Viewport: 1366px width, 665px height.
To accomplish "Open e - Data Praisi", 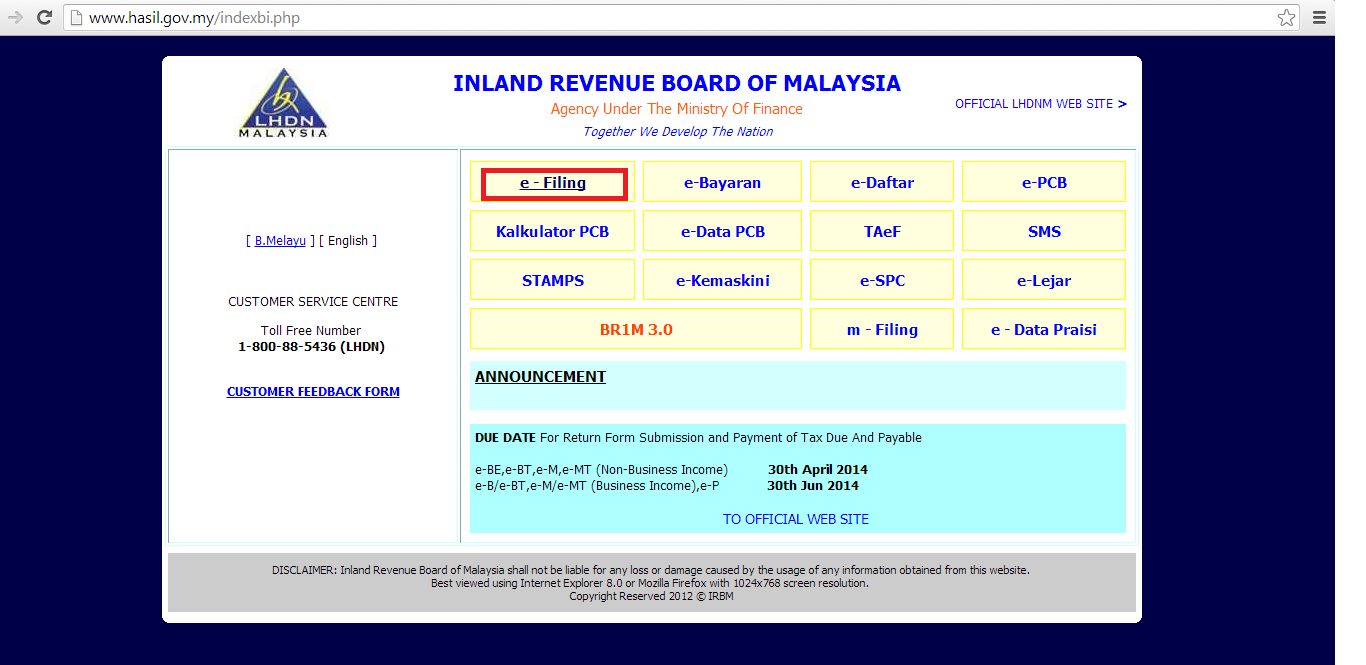I will coord(1044,329).
